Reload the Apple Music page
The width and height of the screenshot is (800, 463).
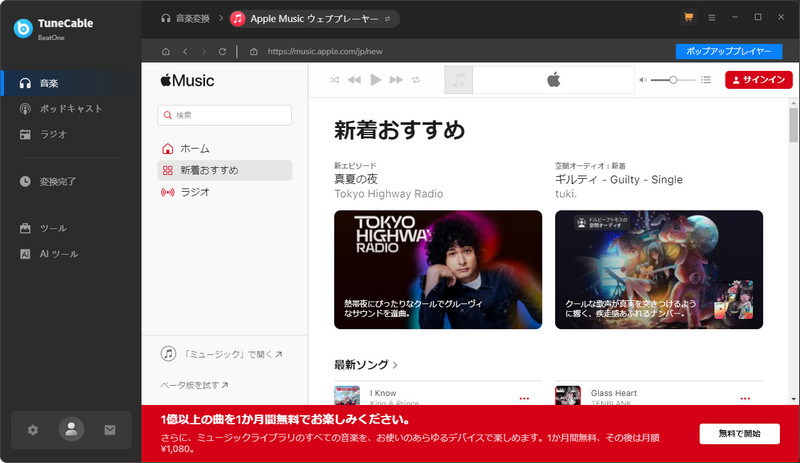pyautogui.click(x=222, y=52)
